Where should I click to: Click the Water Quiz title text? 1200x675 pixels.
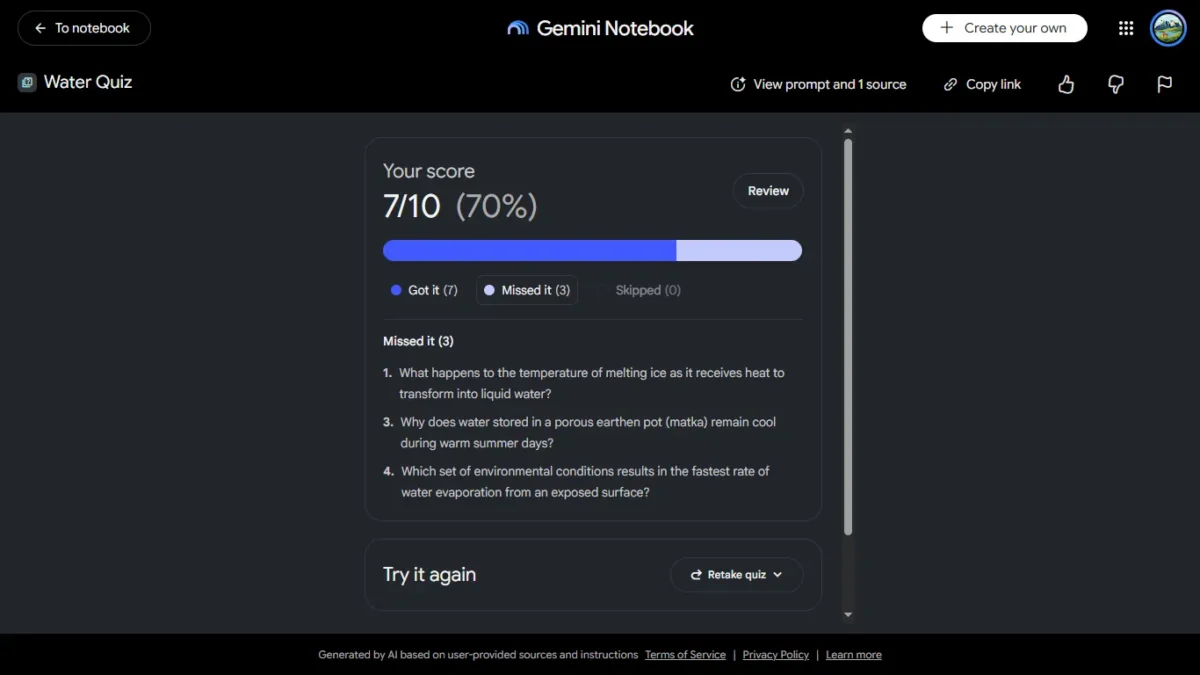(88, 82)
